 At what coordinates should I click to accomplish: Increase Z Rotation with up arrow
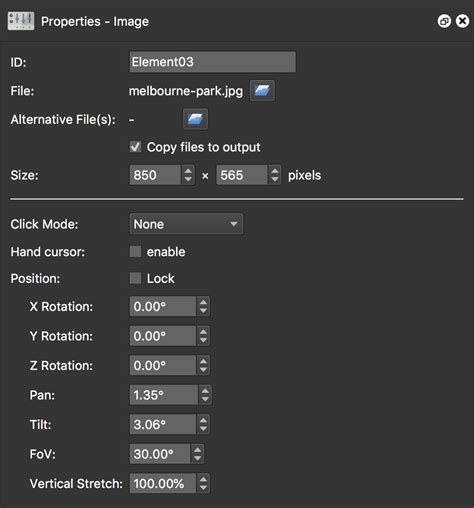coord(203,361)
